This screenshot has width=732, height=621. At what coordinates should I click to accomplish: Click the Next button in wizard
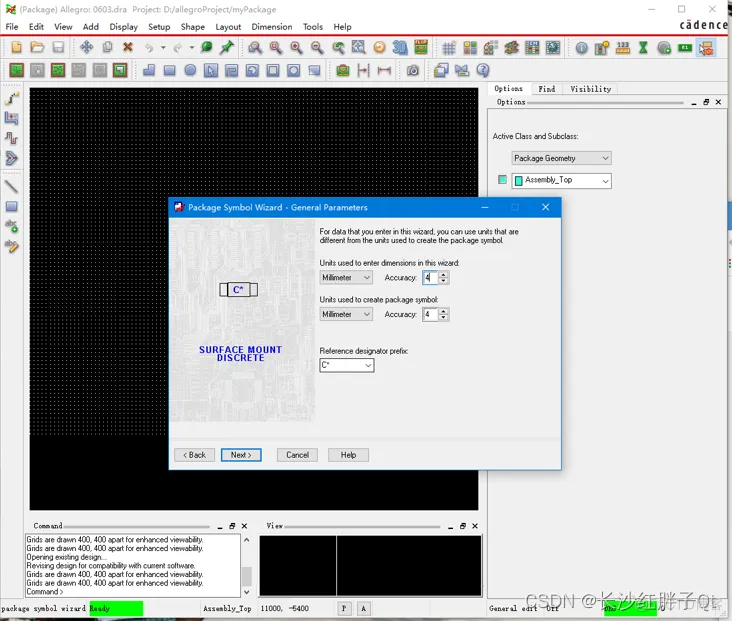pyautogui.click(x=241, y=455)
